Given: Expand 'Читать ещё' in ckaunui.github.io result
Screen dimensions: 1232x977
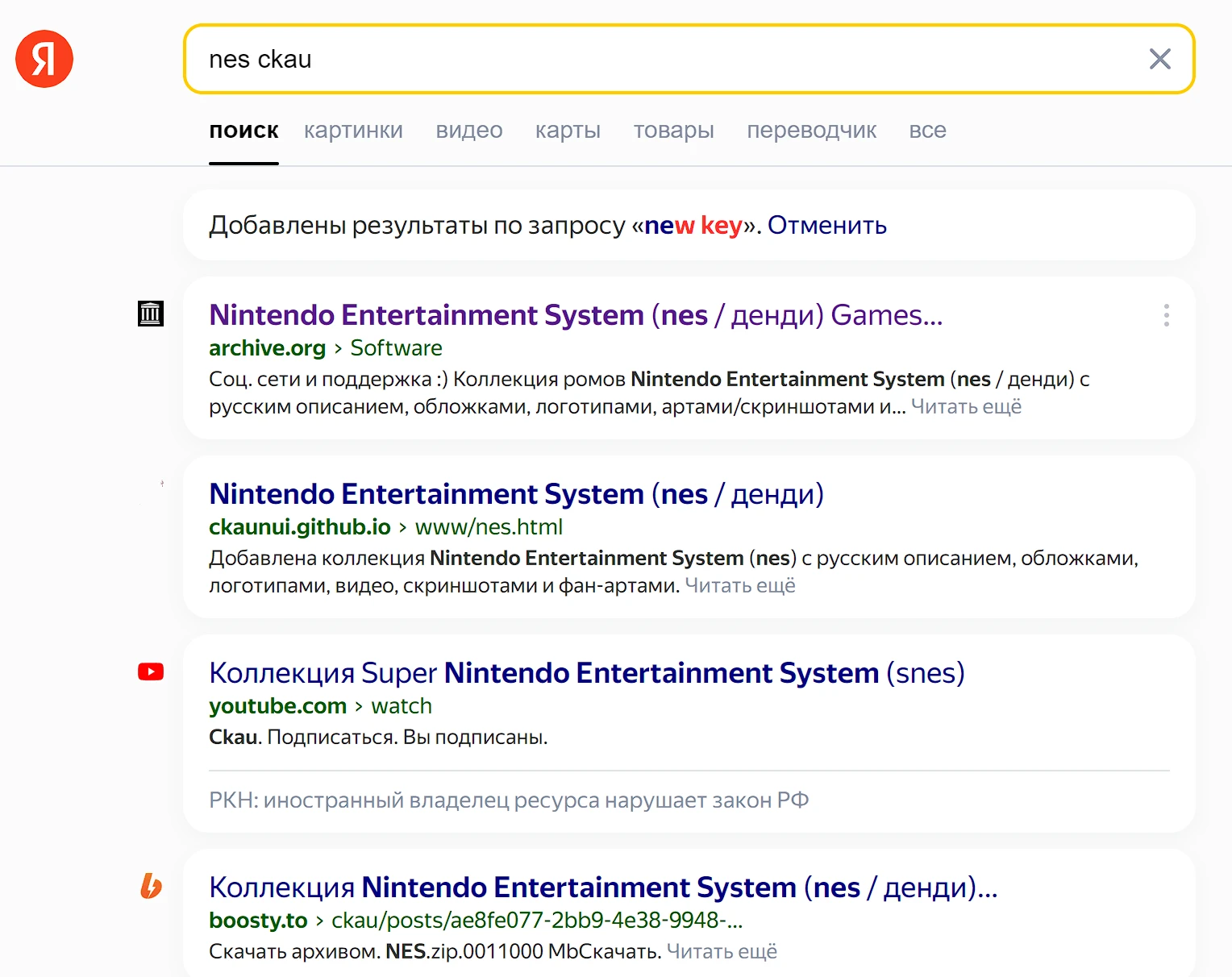Looking at the screenshot, I should point(740,586).
